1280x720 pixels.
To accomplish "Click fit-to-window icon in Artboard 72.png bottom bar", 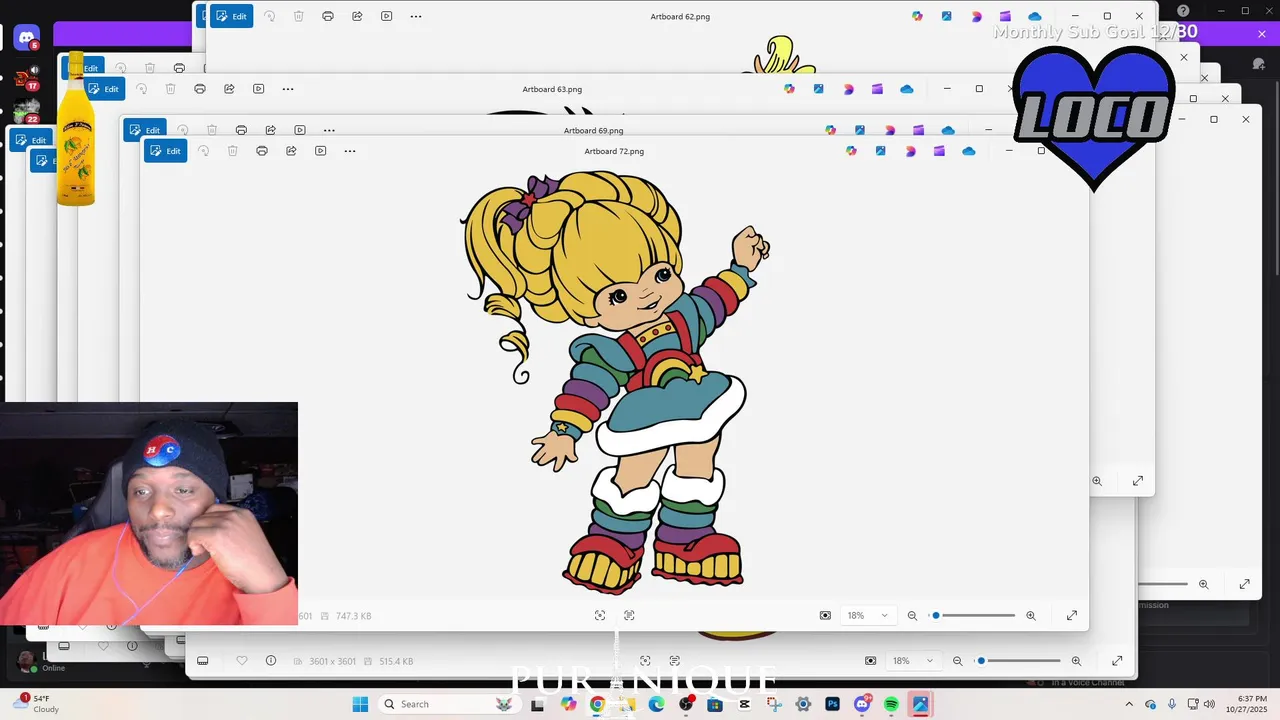I will point(825,616).
